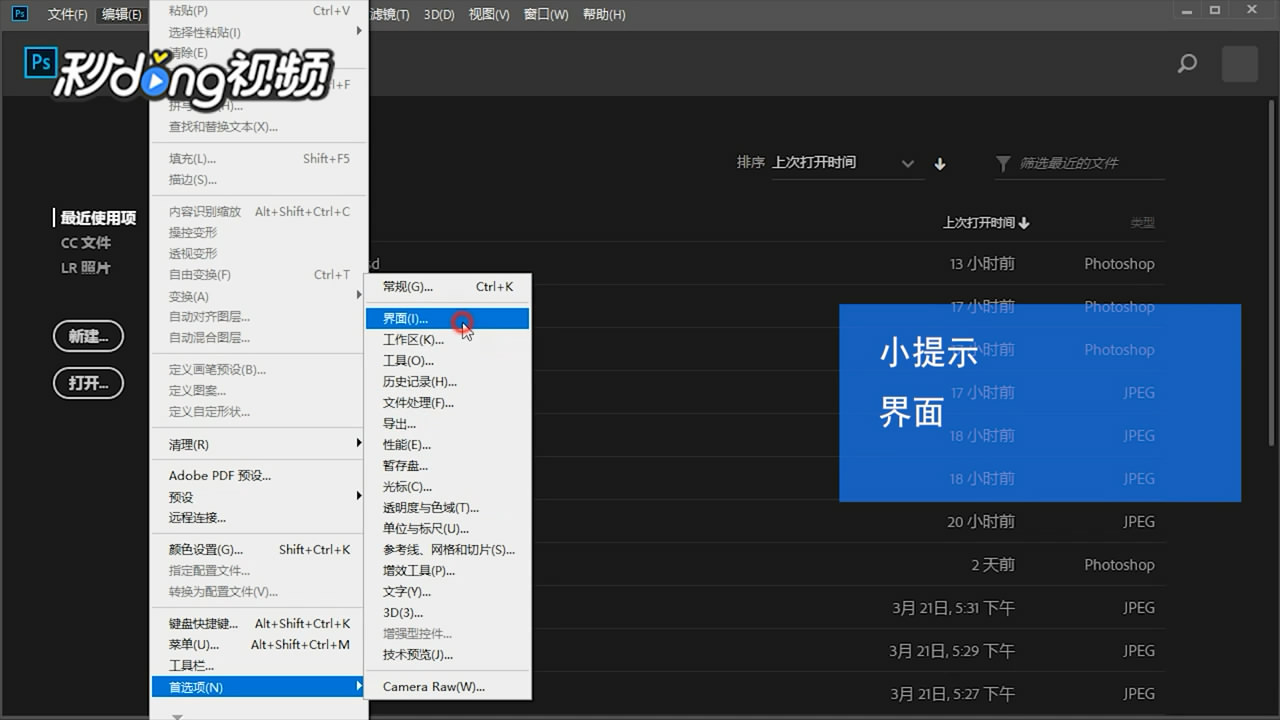
Task: Toggle the sort direction arrow
Action: (x=940, y=164)
